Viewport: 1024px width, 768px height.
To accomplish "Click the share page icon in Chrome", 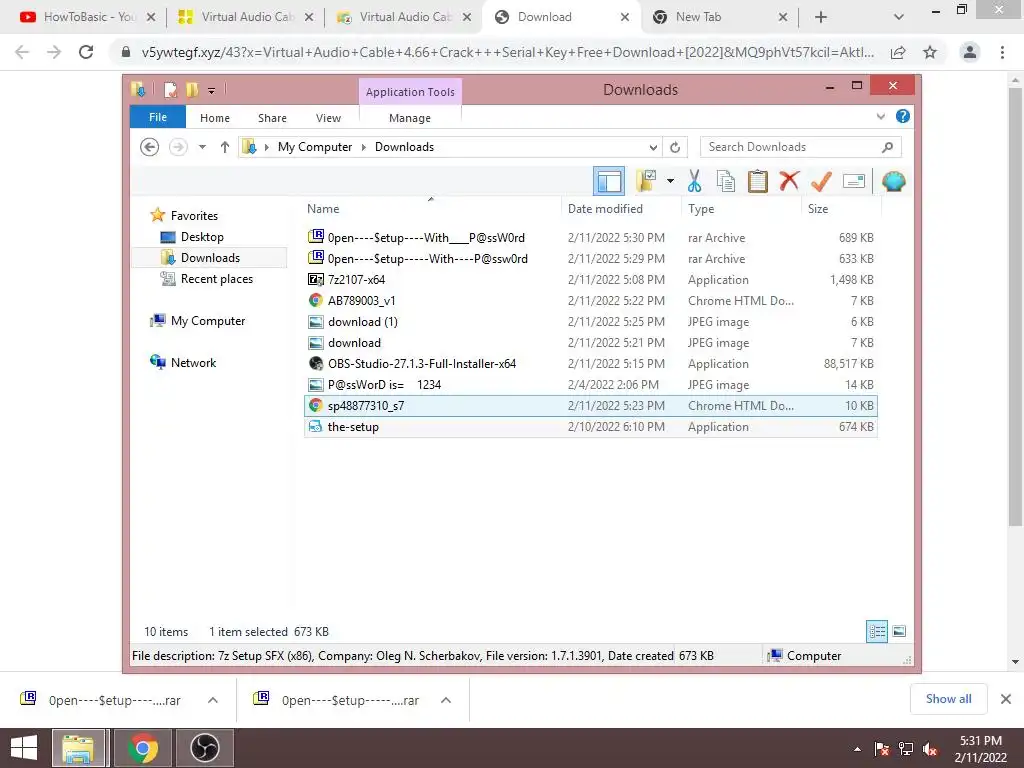I will click(898, 52).
